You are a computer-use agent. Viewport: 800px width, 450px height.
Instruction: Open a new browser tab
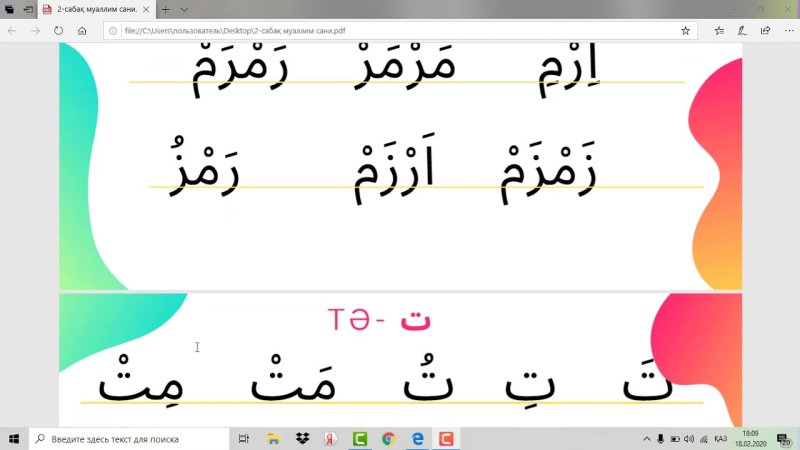coord(165,9)
